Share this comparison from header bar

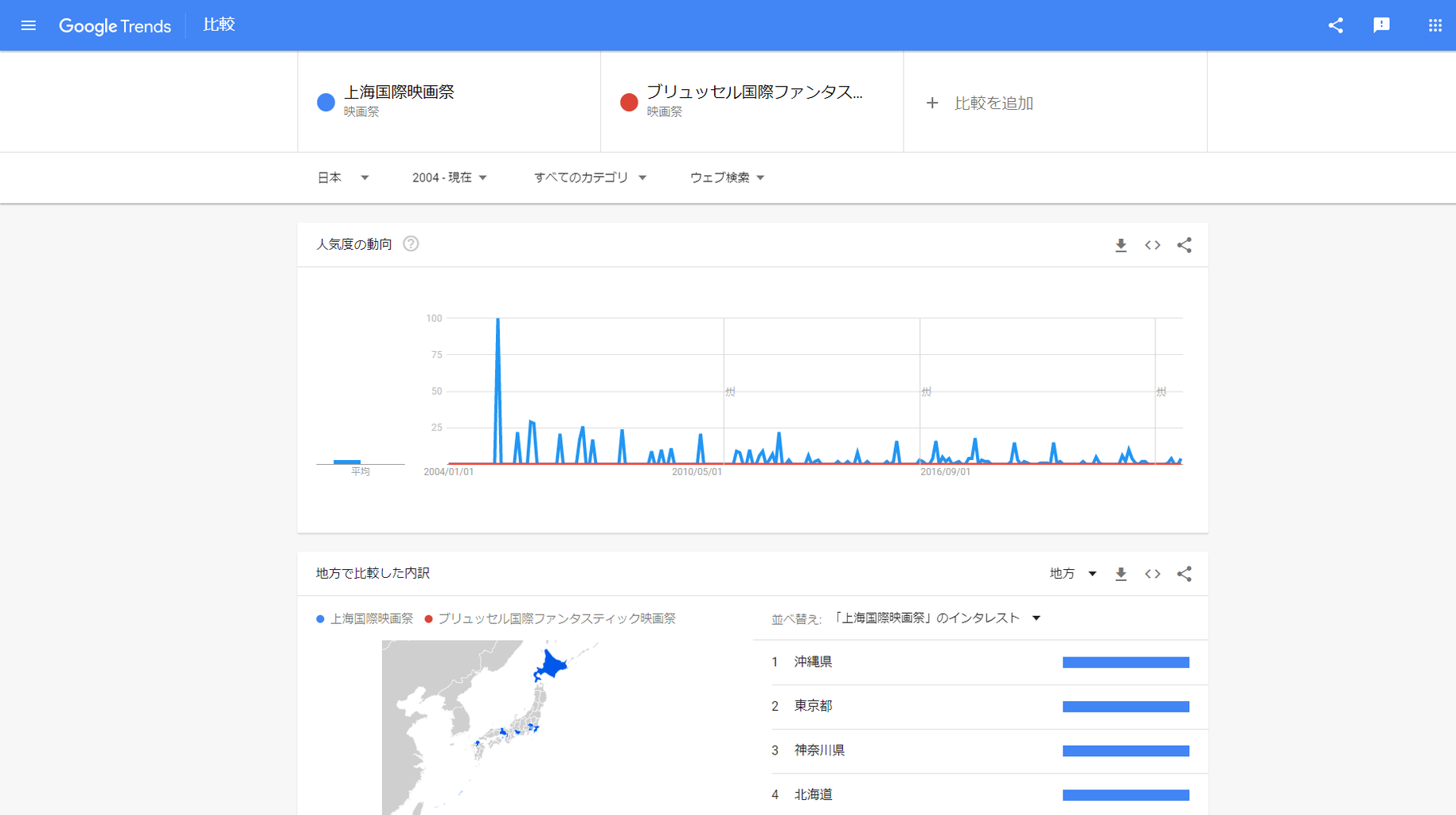point(1336,25)
